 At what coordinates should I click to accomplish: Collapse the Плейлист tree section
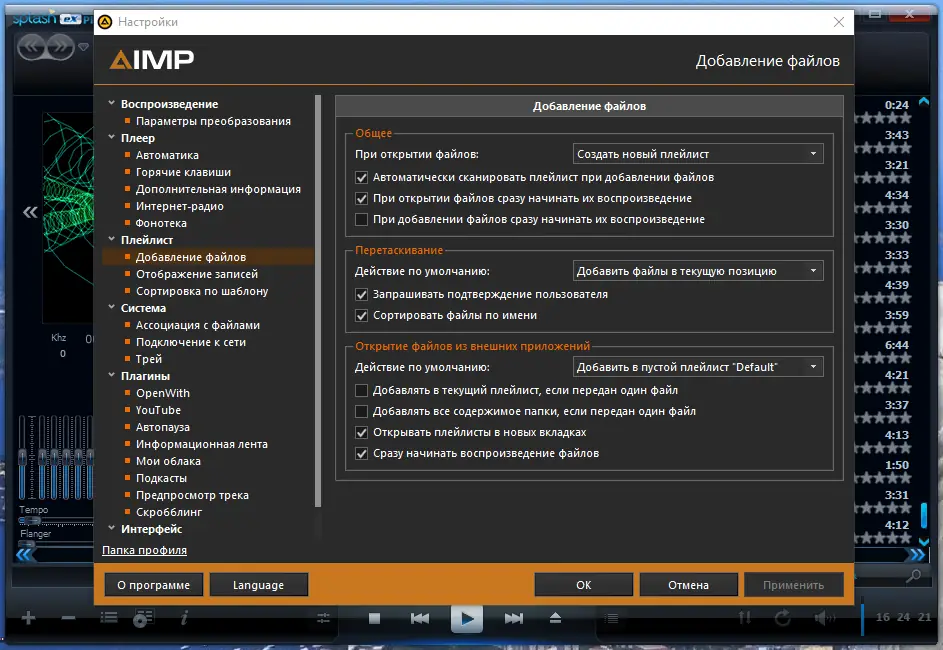tap(112, 239)
